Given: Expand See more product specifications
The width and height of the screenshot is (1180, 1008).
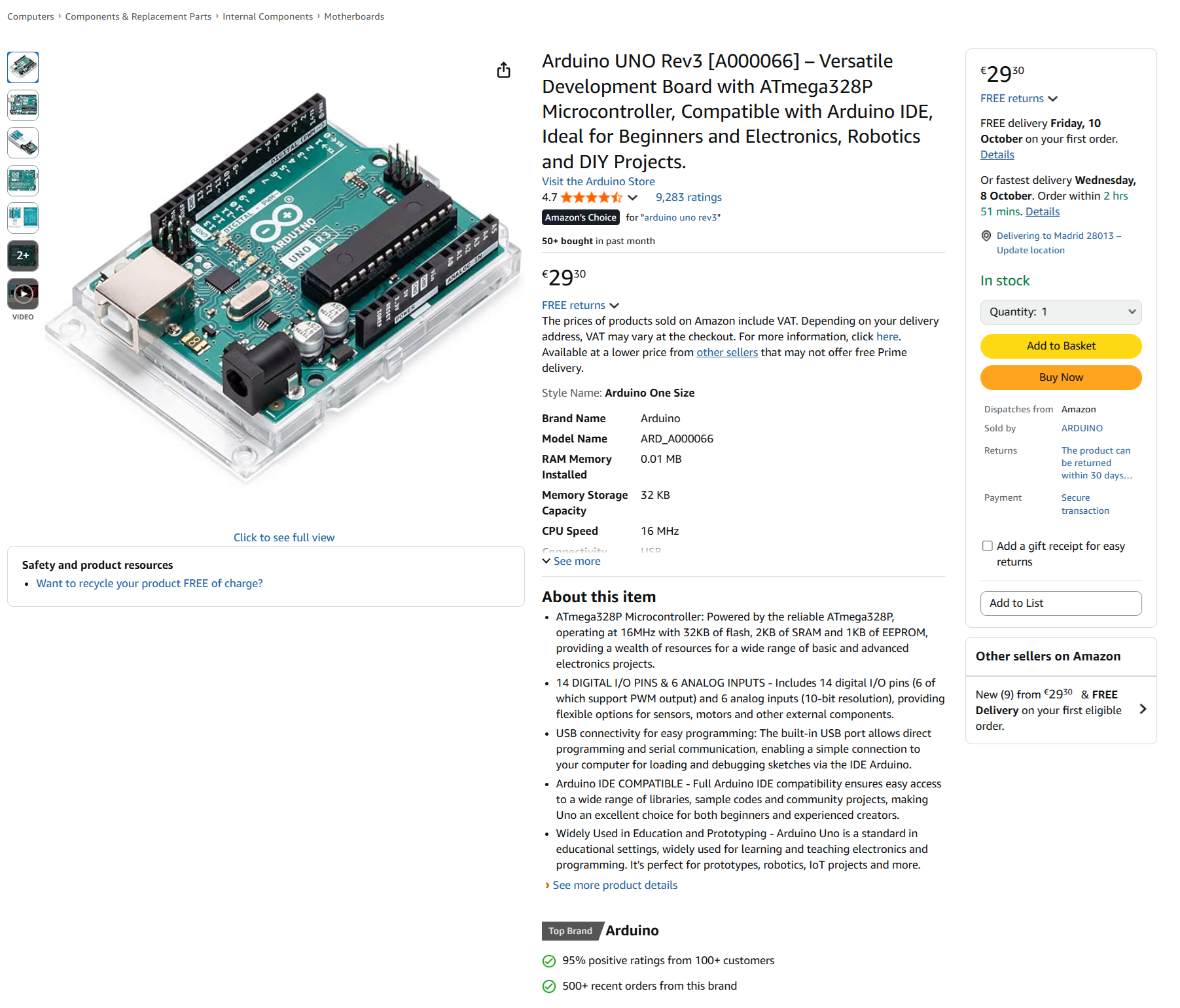Looking at the screenshot, I should [x=571, y=562].
